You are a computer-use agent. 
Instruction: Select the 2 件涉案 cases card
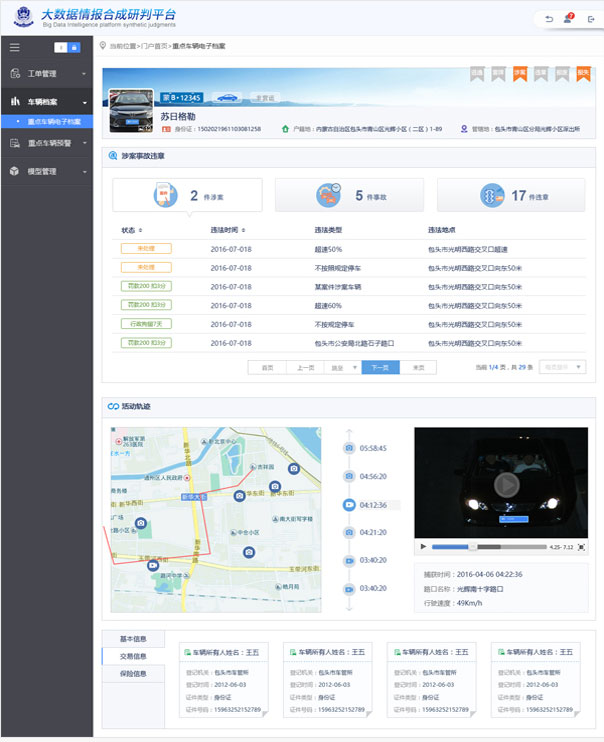point(187,196)
